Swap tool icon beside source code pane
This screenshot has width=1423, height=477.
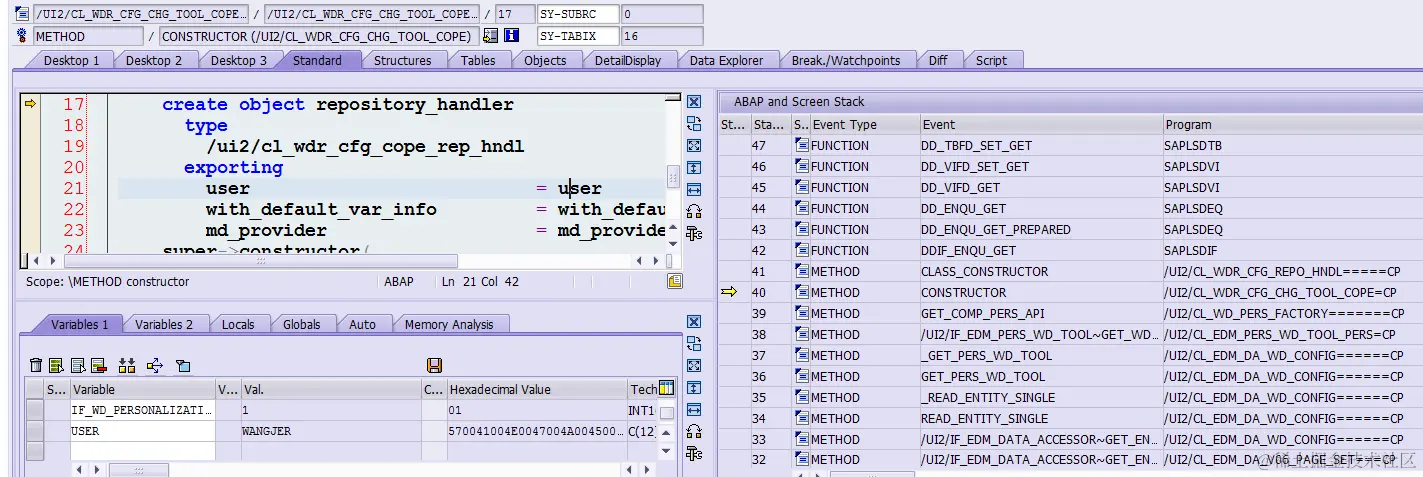[694, 124]
